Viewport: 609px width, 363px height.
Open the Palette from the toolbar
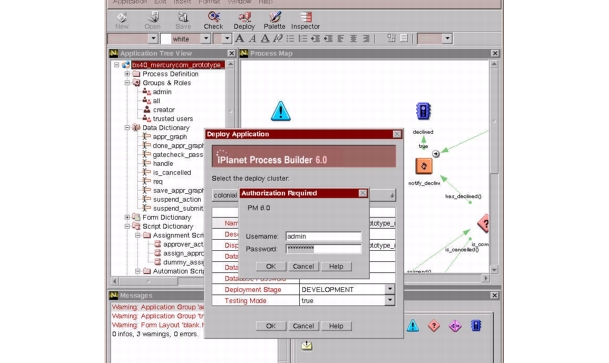point(274,21)
